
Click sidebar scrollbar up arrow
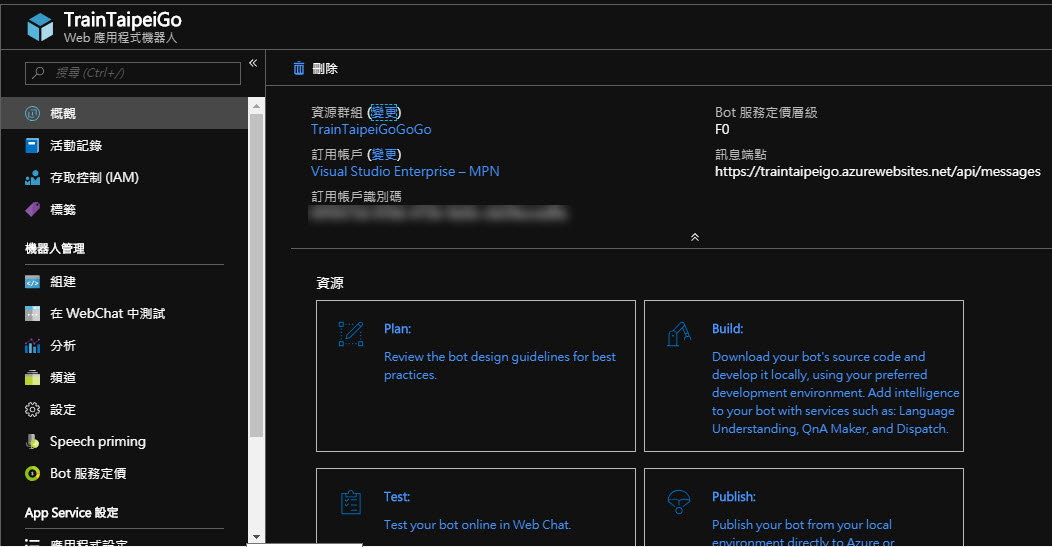click(x=256, y=106)
